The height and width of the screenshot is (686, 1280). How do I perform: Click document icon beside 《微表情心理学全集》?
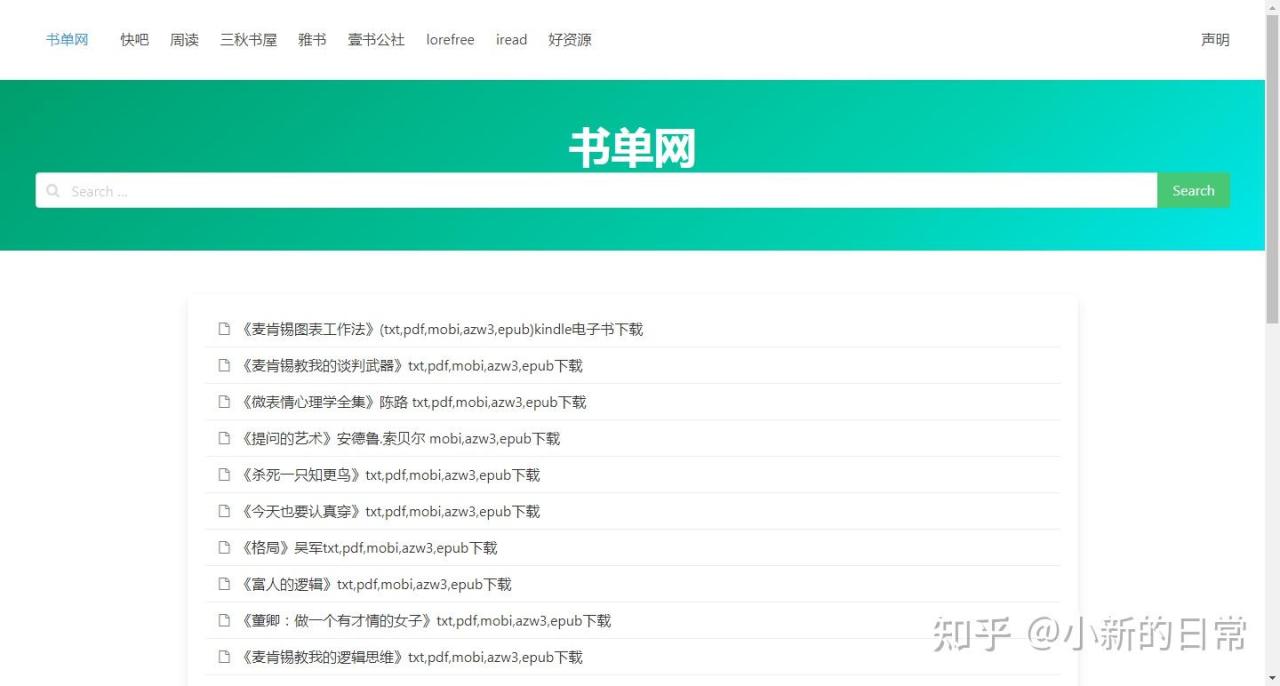coord(225,402)
